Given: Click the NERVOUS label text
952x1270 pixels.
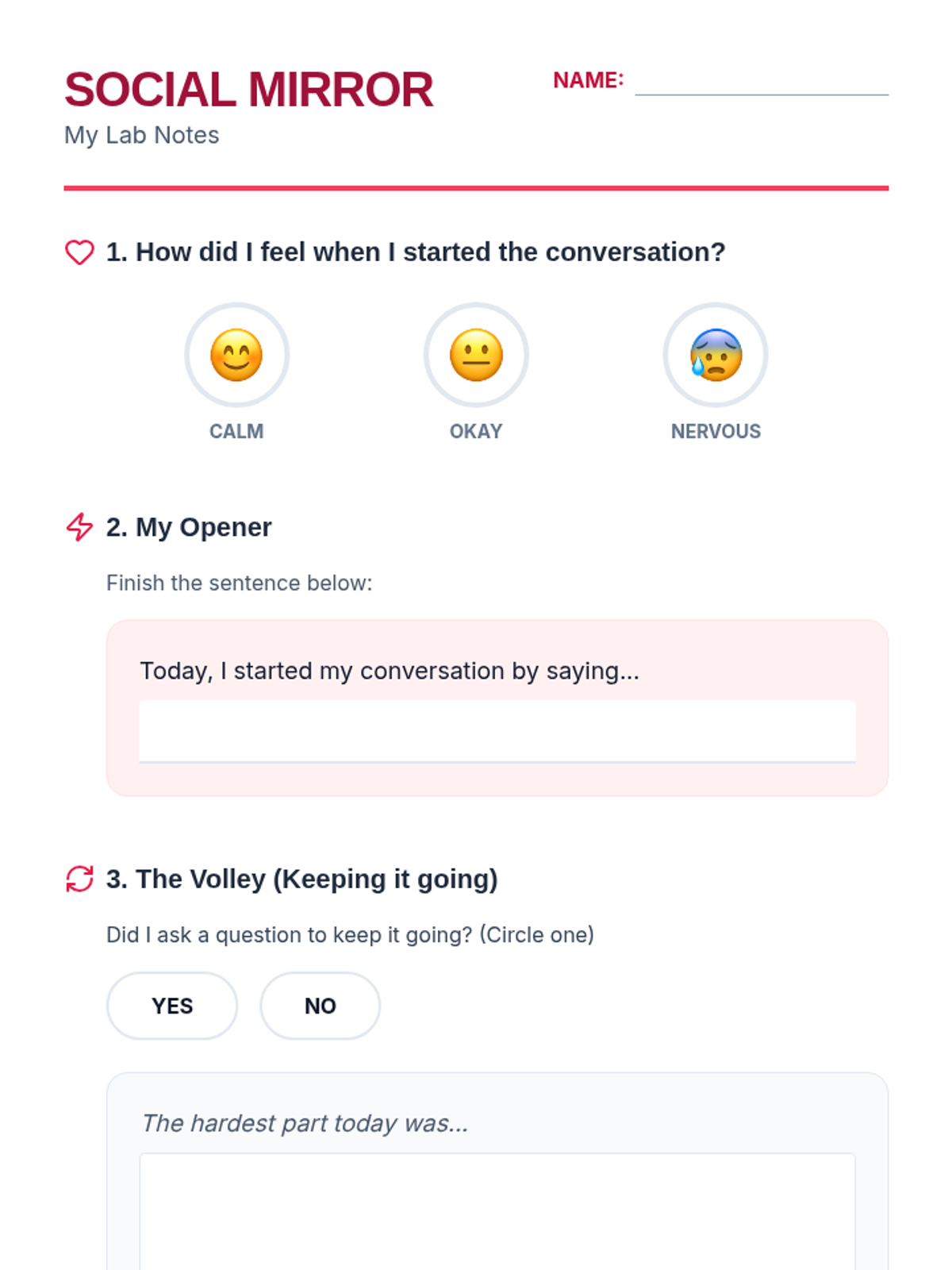Looking at the screenshot, I should (716, 431).
